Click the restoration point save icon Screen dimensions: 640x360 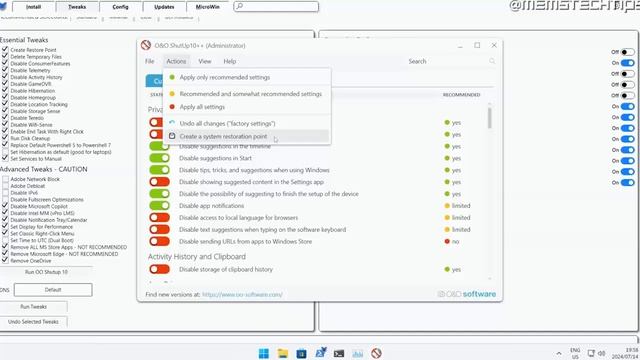coord(172,136)
